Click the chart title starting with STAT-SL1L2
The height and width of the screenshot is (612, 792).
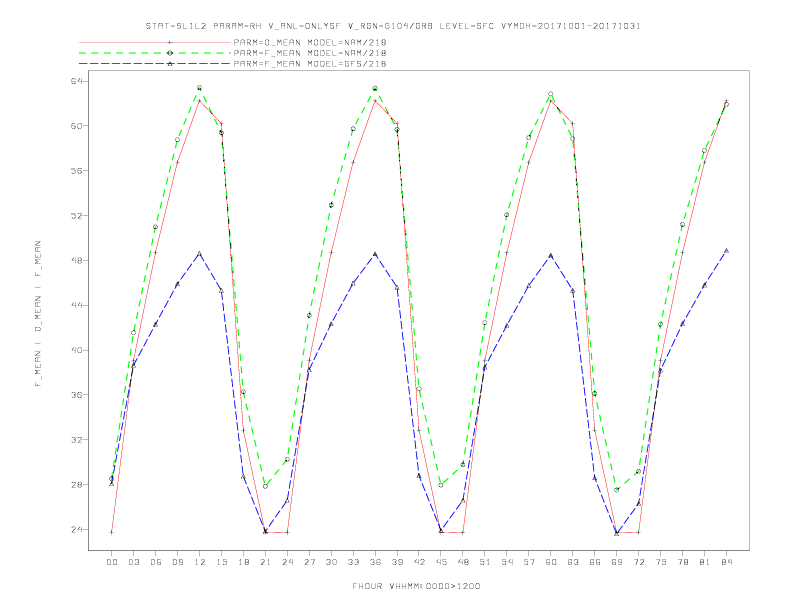pos(393,26)
